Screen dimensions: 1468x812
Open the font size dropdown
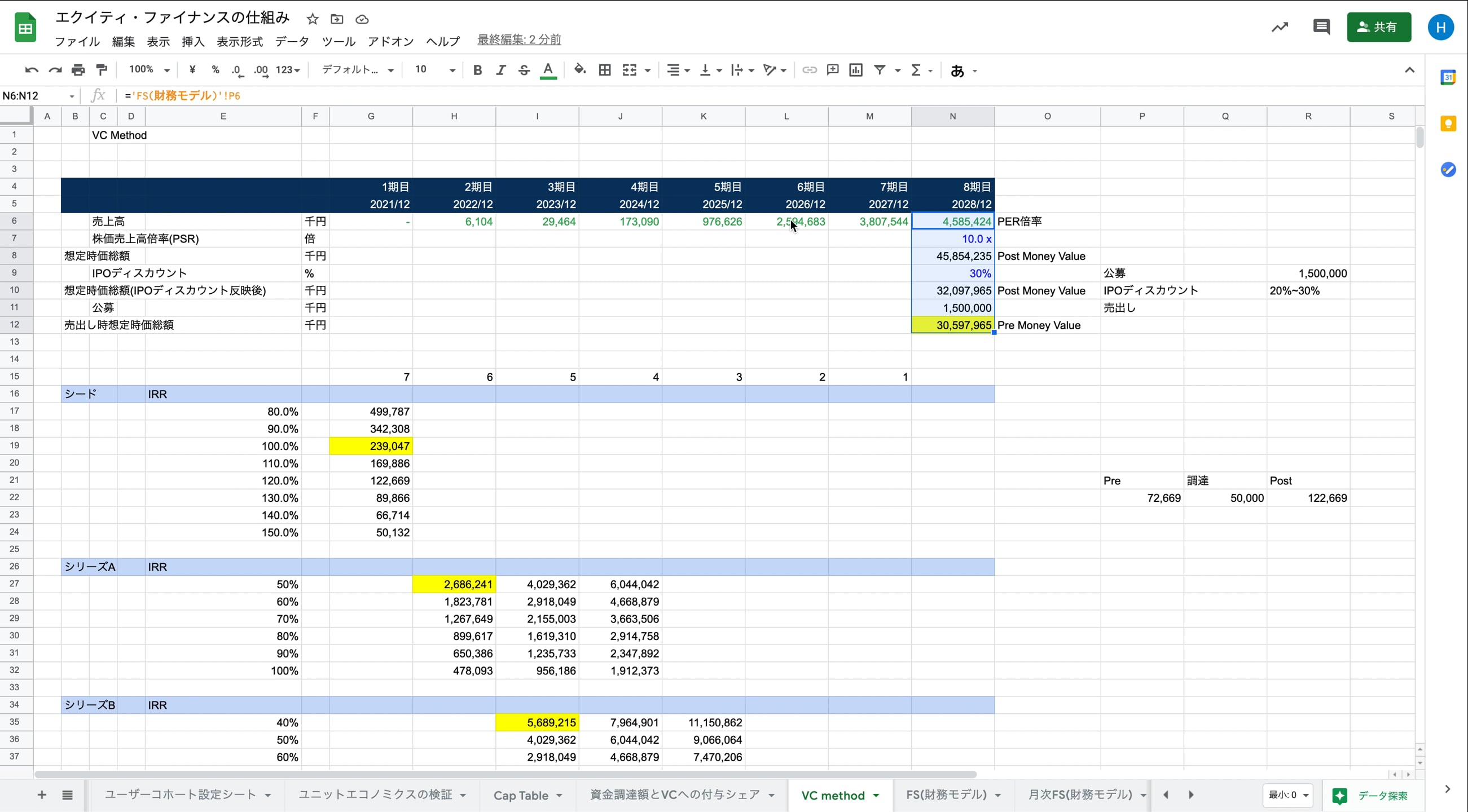435,70
